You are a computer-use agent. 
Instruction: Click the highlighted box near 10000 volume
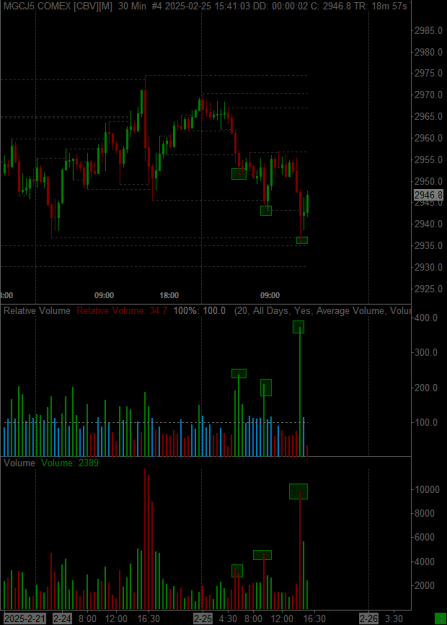tap(298, 491)
